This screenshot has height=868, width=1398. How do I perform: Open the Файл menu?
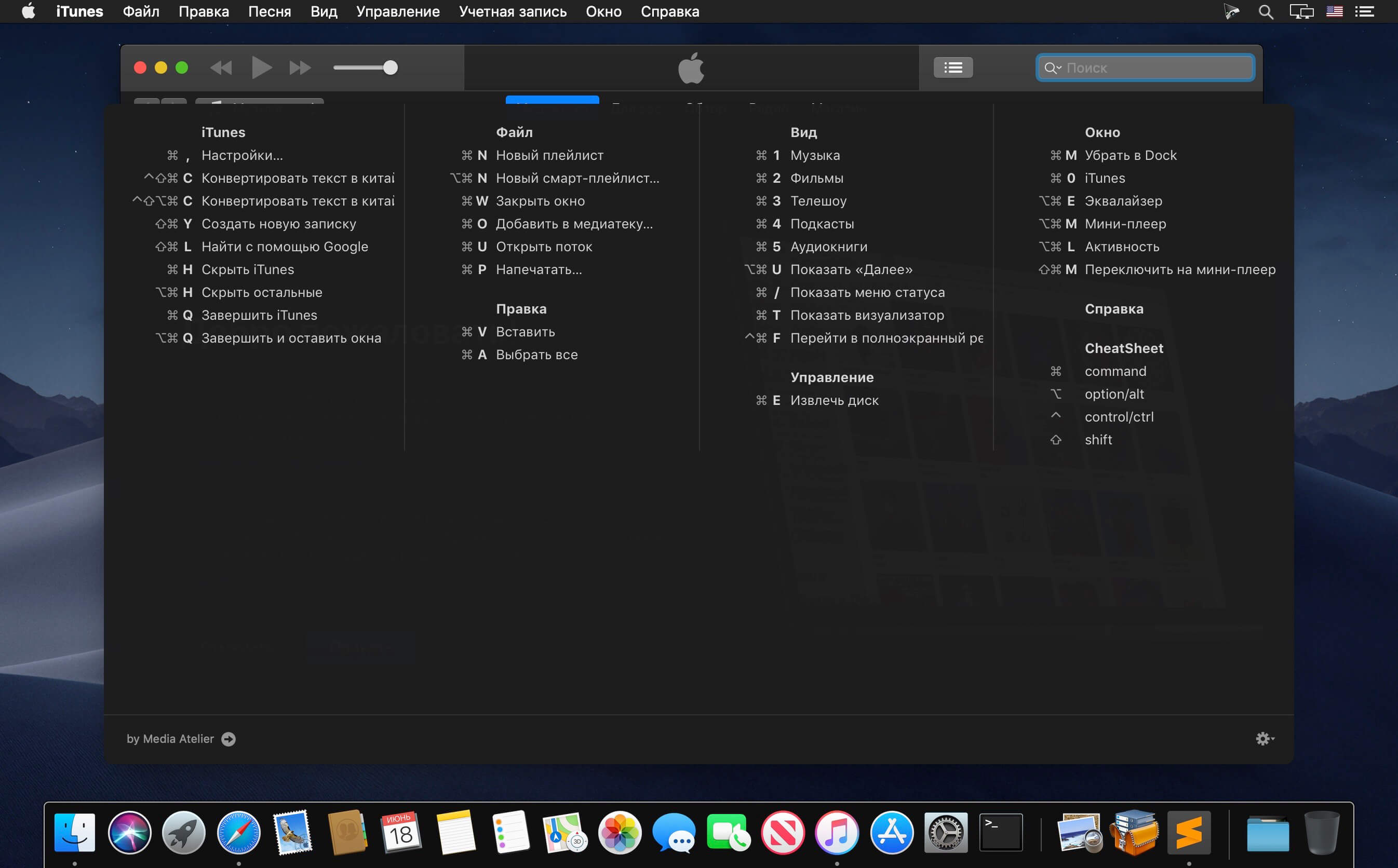141,11
